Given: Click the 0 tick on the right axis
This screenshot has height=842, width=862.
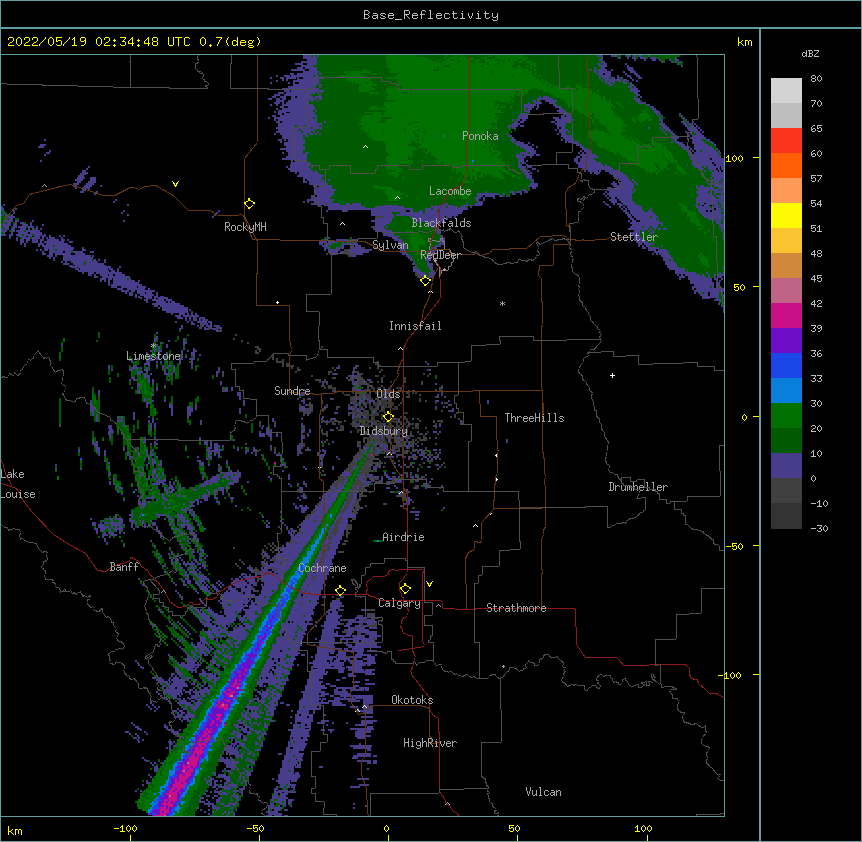Looking at the screenshot, I should point(744,418).
